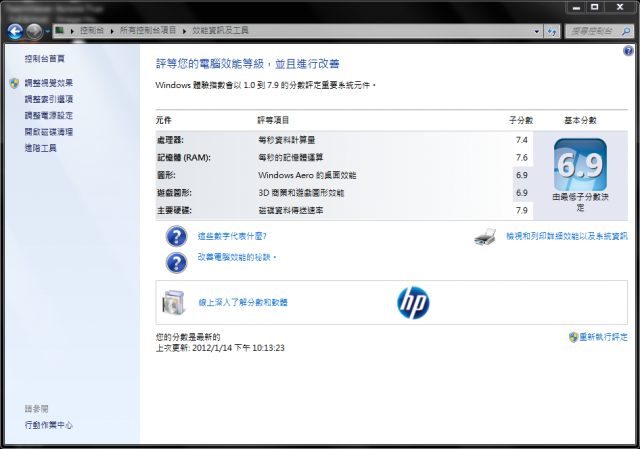Select 所有控制台項目 breadcrumb
The image size is (640, 449).
point(148,30)
